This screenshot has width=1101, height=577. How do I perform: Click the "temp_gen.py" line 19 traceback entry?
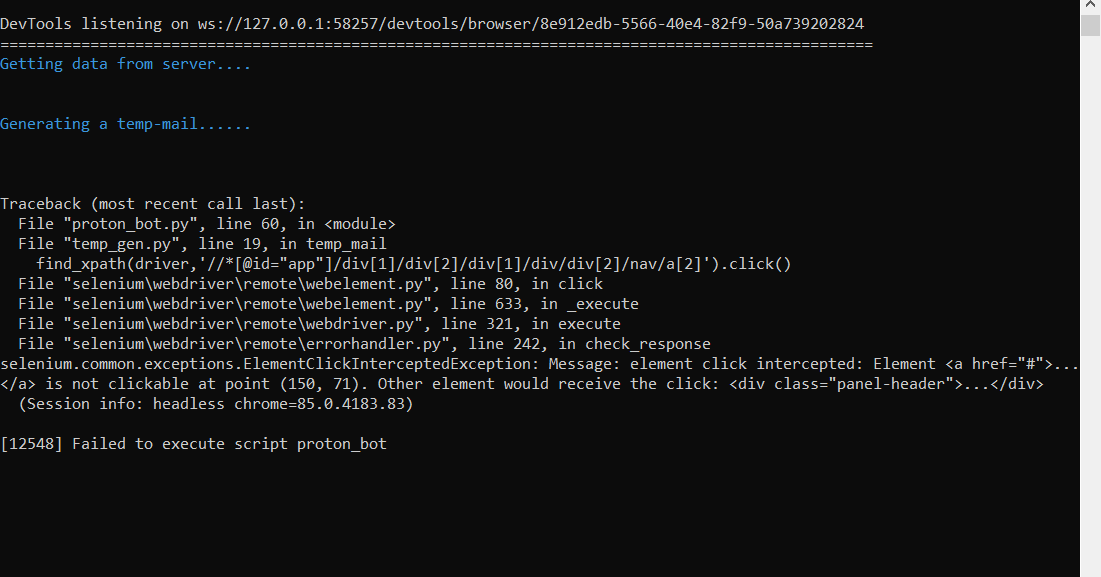click(x=202, y=244)
